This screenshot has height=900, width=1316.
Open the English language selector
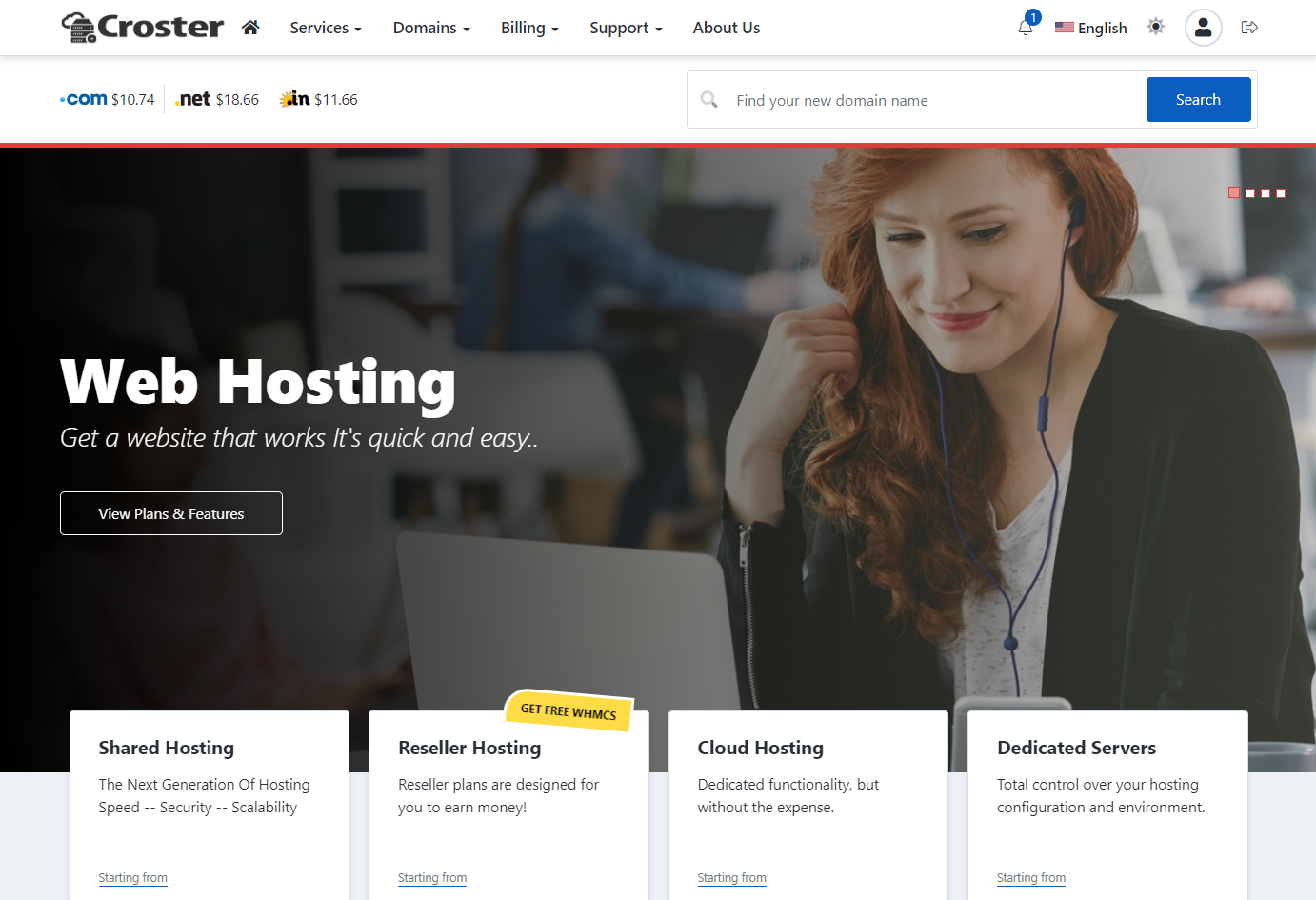[1091, 28]
